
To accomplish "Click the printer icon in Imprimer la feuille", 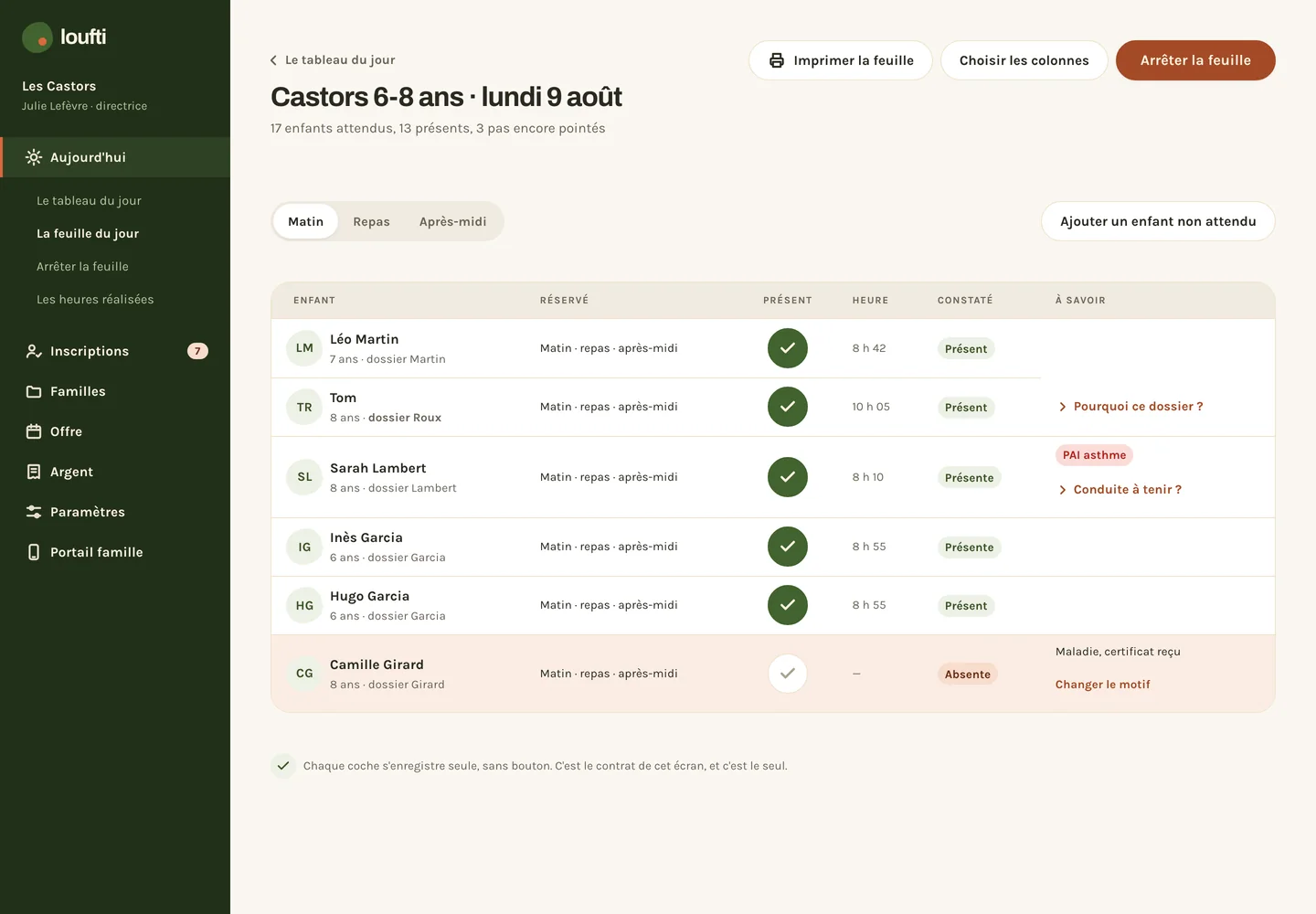I will (777, 60).
